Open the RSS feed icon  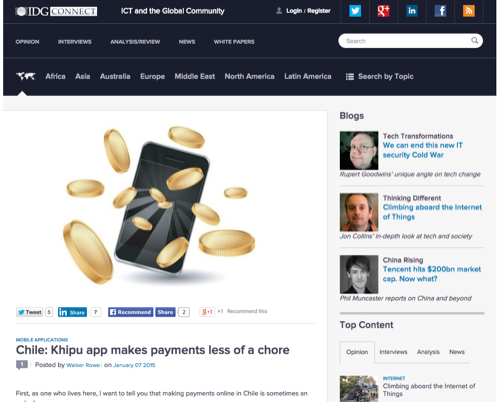tap(469, 11)
